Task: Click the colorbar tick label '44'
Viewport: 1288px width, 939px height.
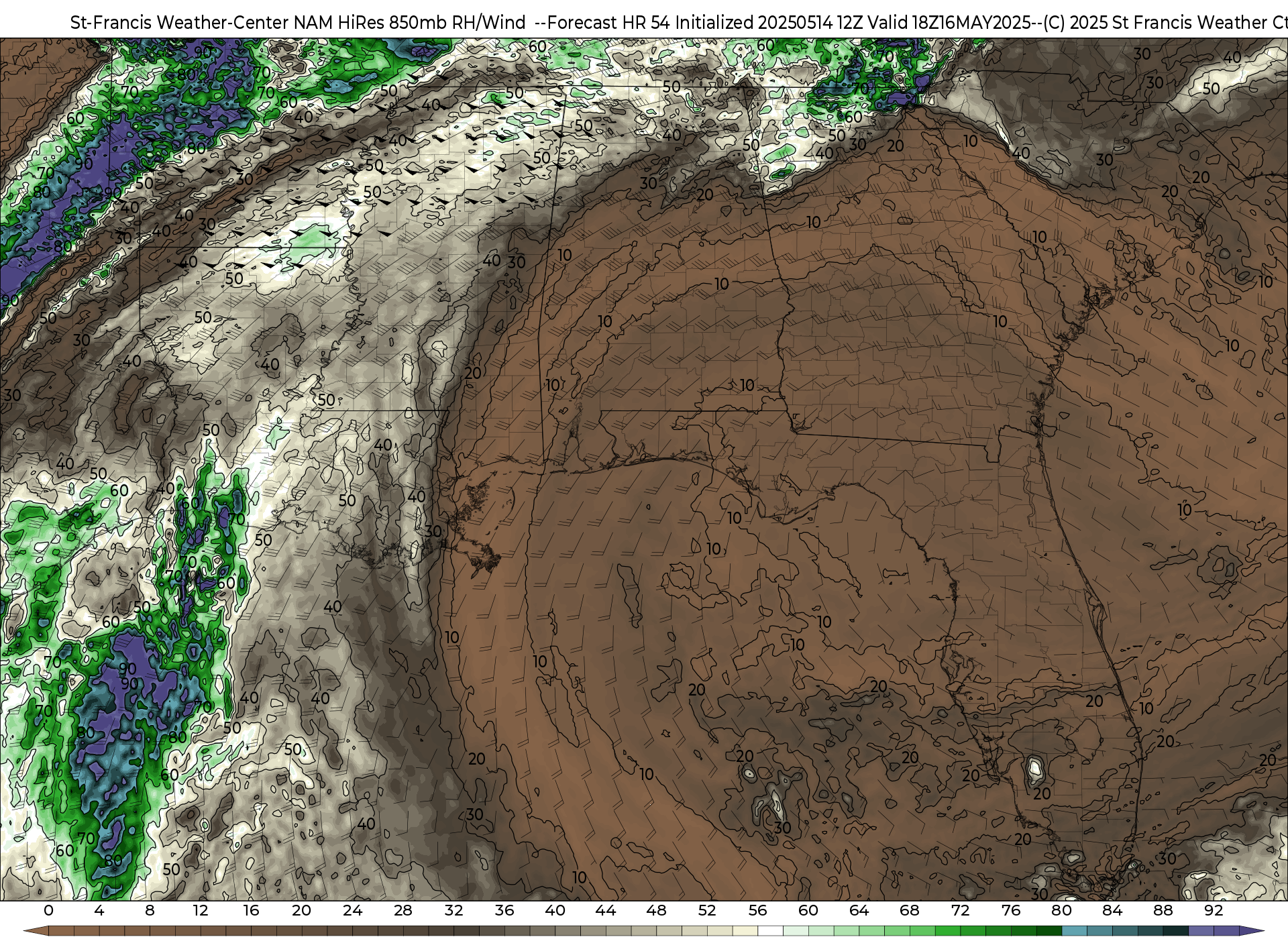Action: click(606, 910)
